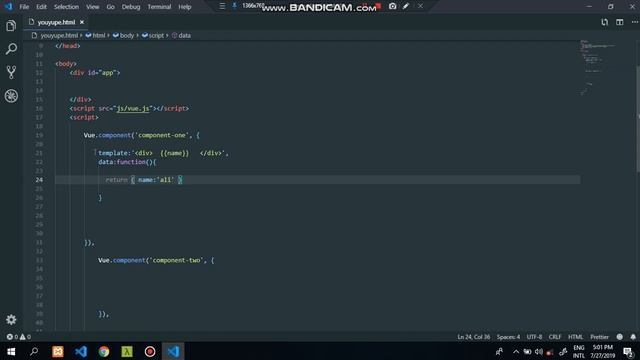640x360 pixels.
Task: Click 'component-two' string in code
Action: pyautogui.click(x=177, y=260)
